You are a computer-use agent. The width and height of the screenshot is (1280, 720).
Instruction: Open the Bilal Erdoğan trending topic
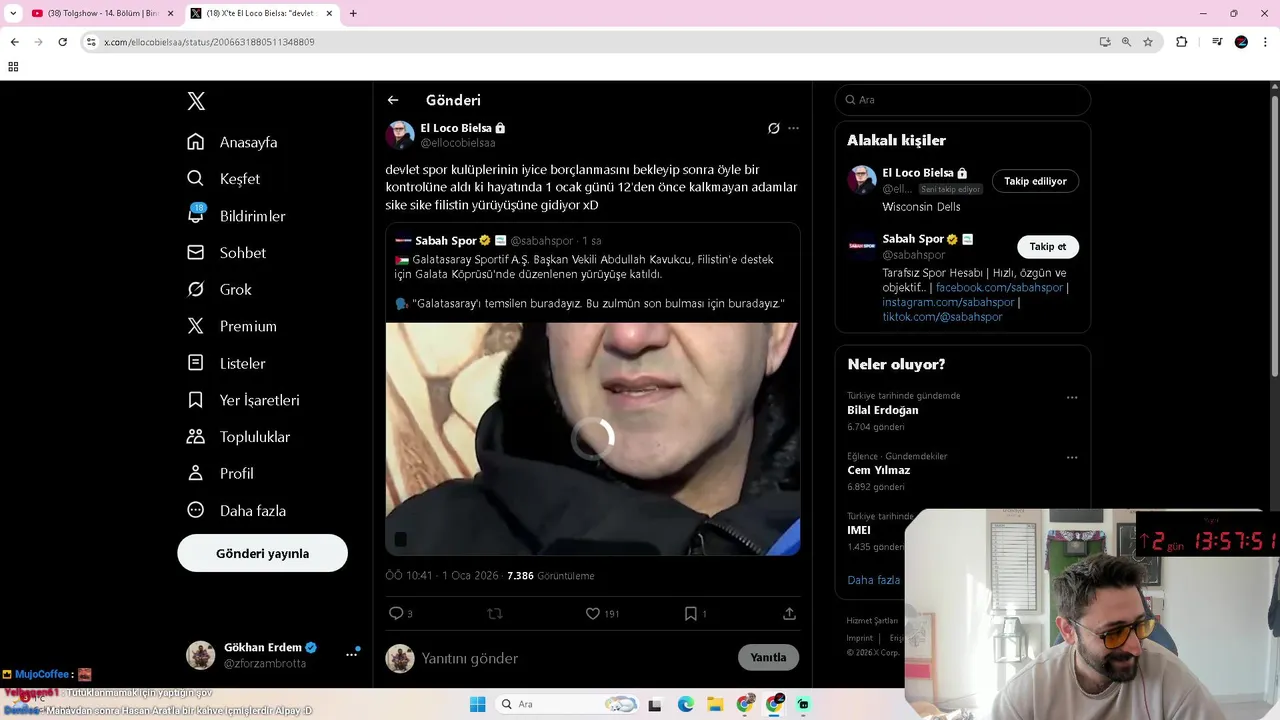pyautogui.click(x=882, y=410)
